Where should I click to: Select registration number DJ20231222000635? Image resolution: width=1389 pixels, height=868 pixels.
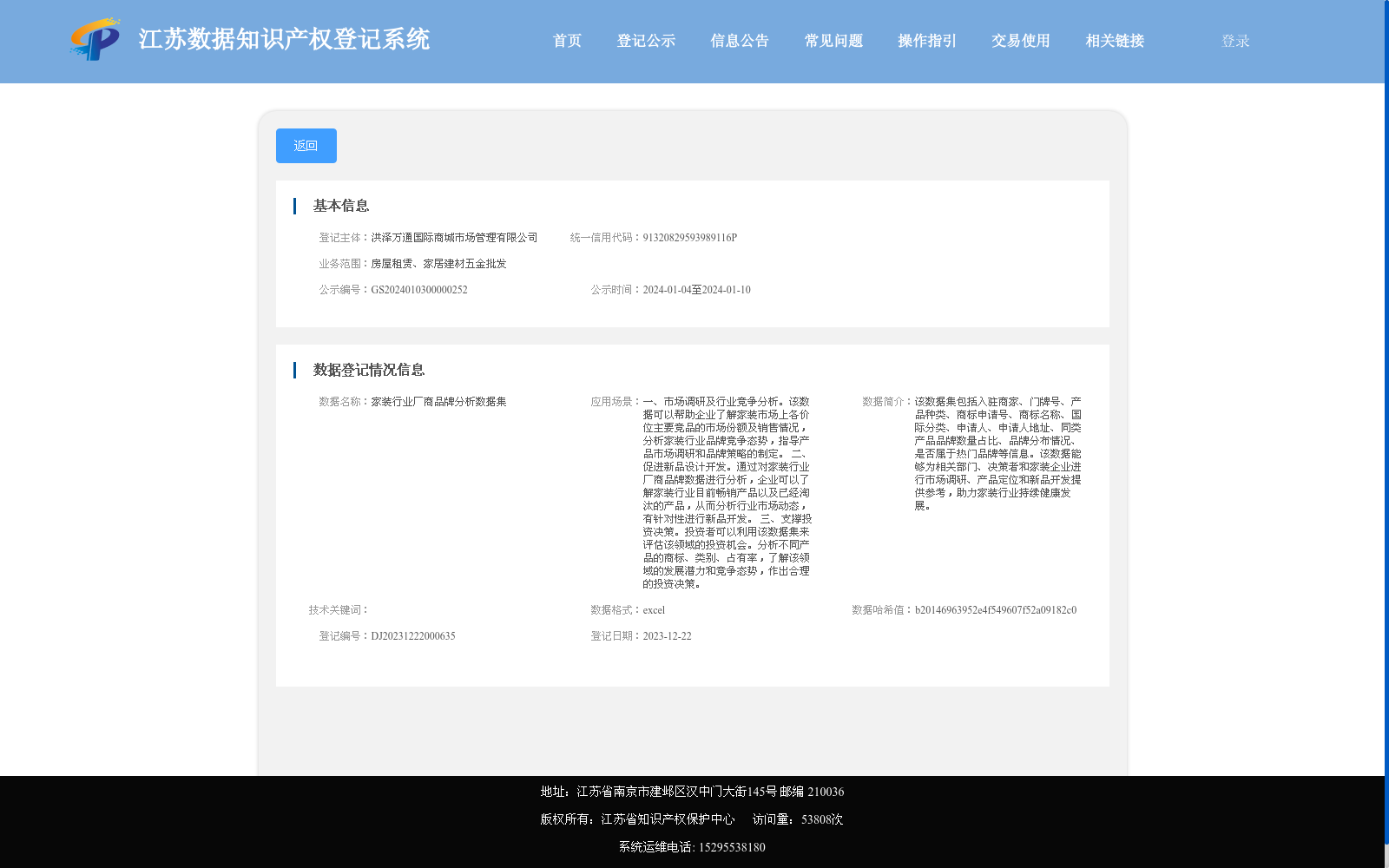[x=413, y=636]
